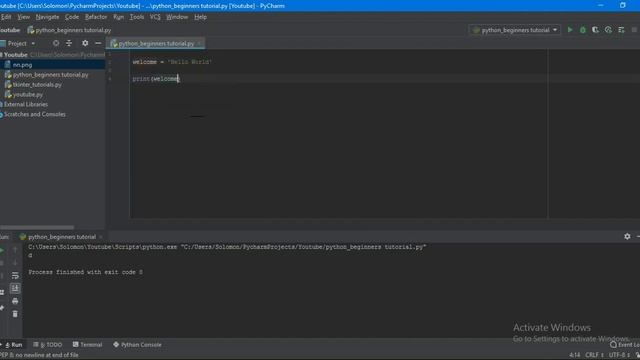Select nn.png in project tree
Screen dimensions: 640x360
tap(22, 65)
